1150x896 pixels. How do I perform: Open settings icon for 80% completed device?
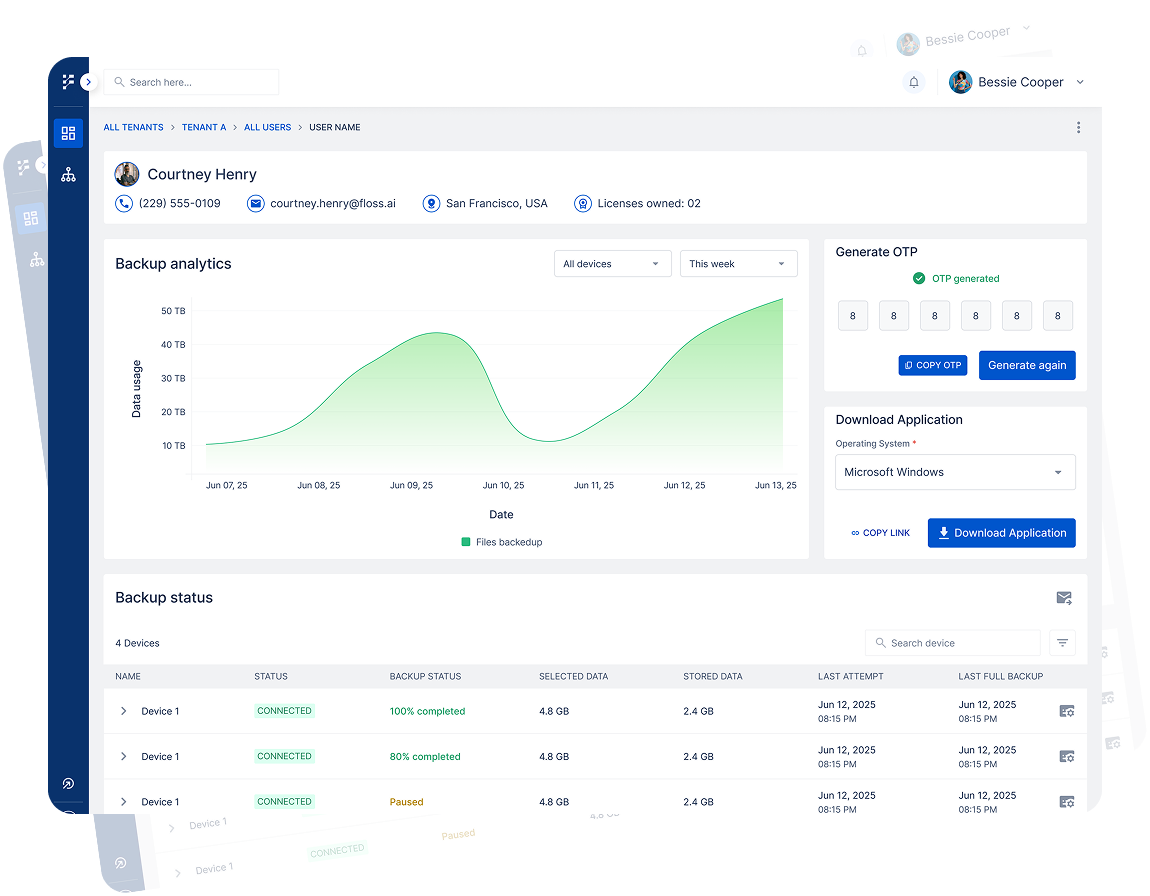pyautogui.click(x=1066, y=757)
